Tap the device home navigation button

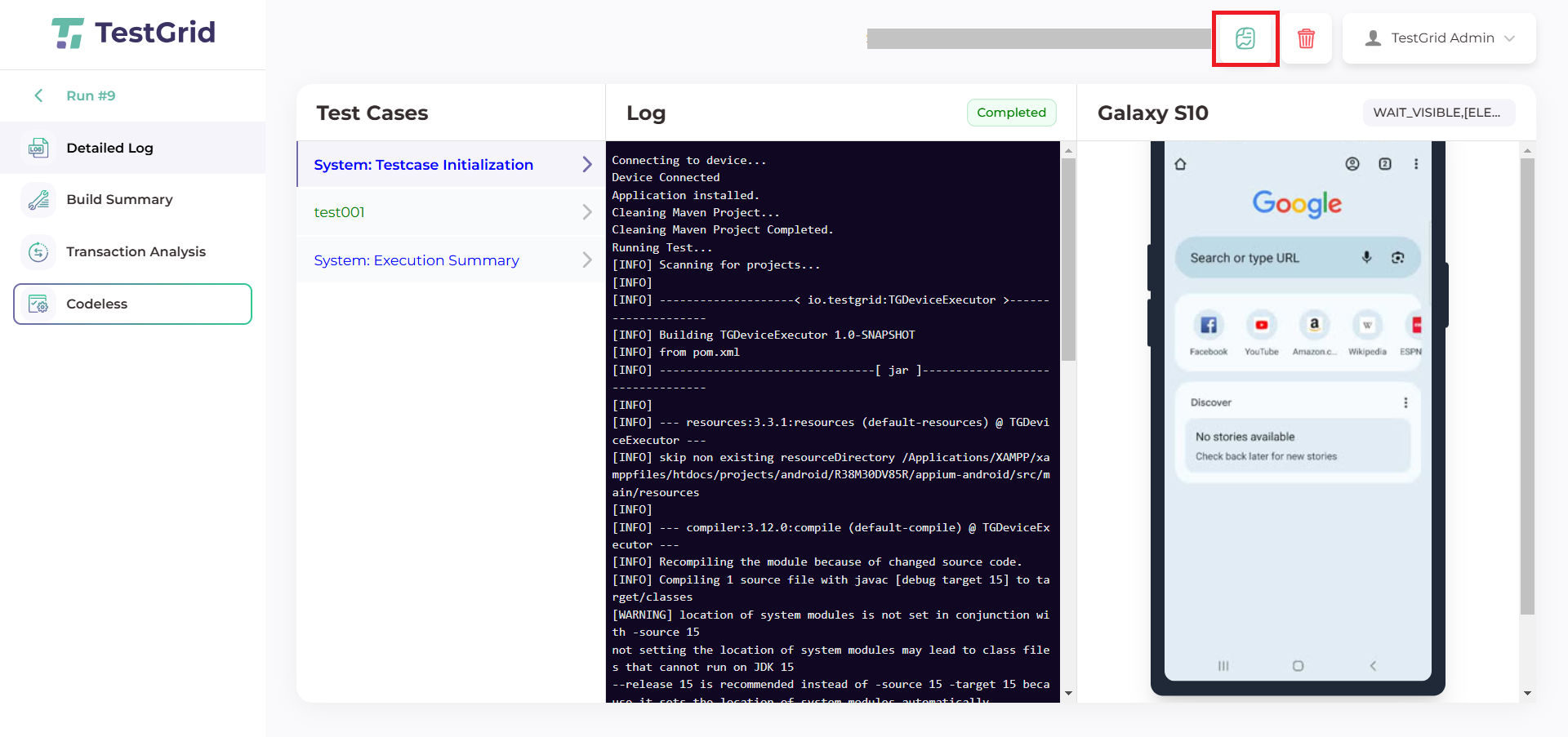1298,666
